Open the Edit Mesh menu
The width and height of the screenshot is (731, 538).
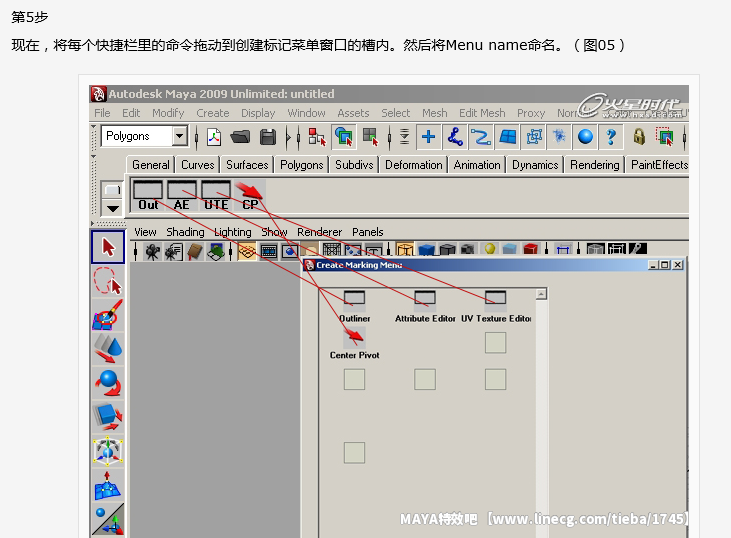coord(482,113)
